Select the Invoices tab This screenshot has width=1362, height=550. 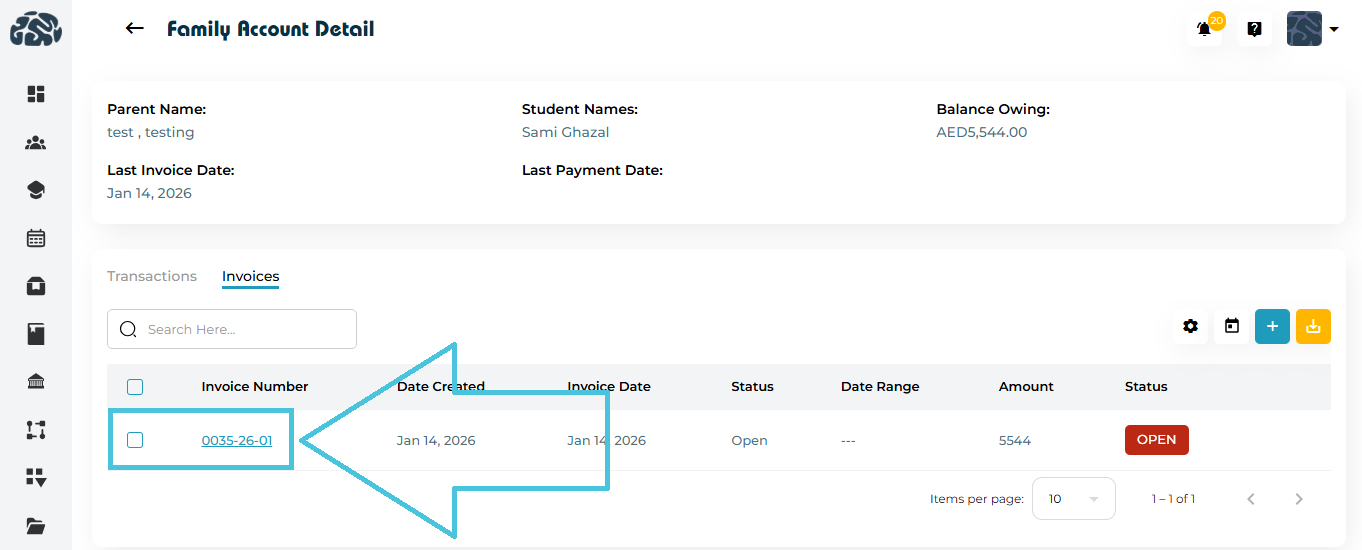click(250, 276)
